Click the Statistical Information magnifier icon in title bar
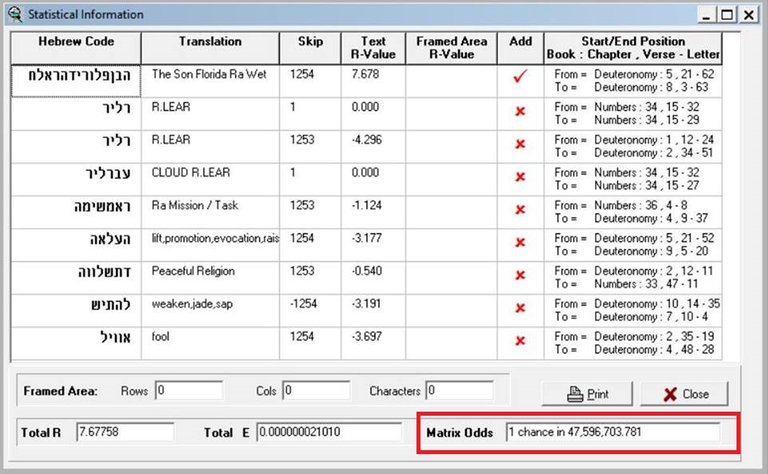This screenshot has height=474, width=768. point(15,14)
